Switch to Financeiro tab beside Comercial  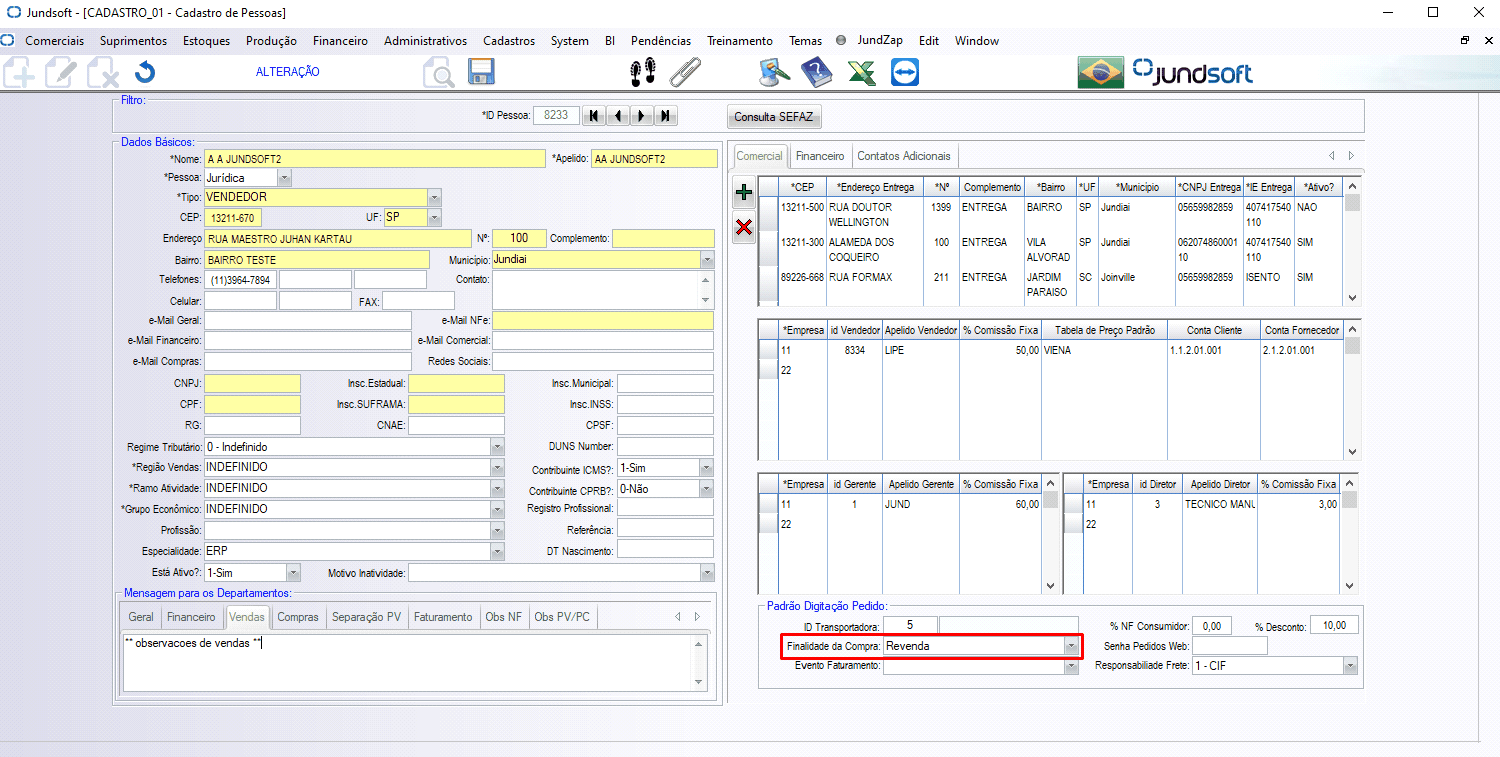[x=820, y=156]
